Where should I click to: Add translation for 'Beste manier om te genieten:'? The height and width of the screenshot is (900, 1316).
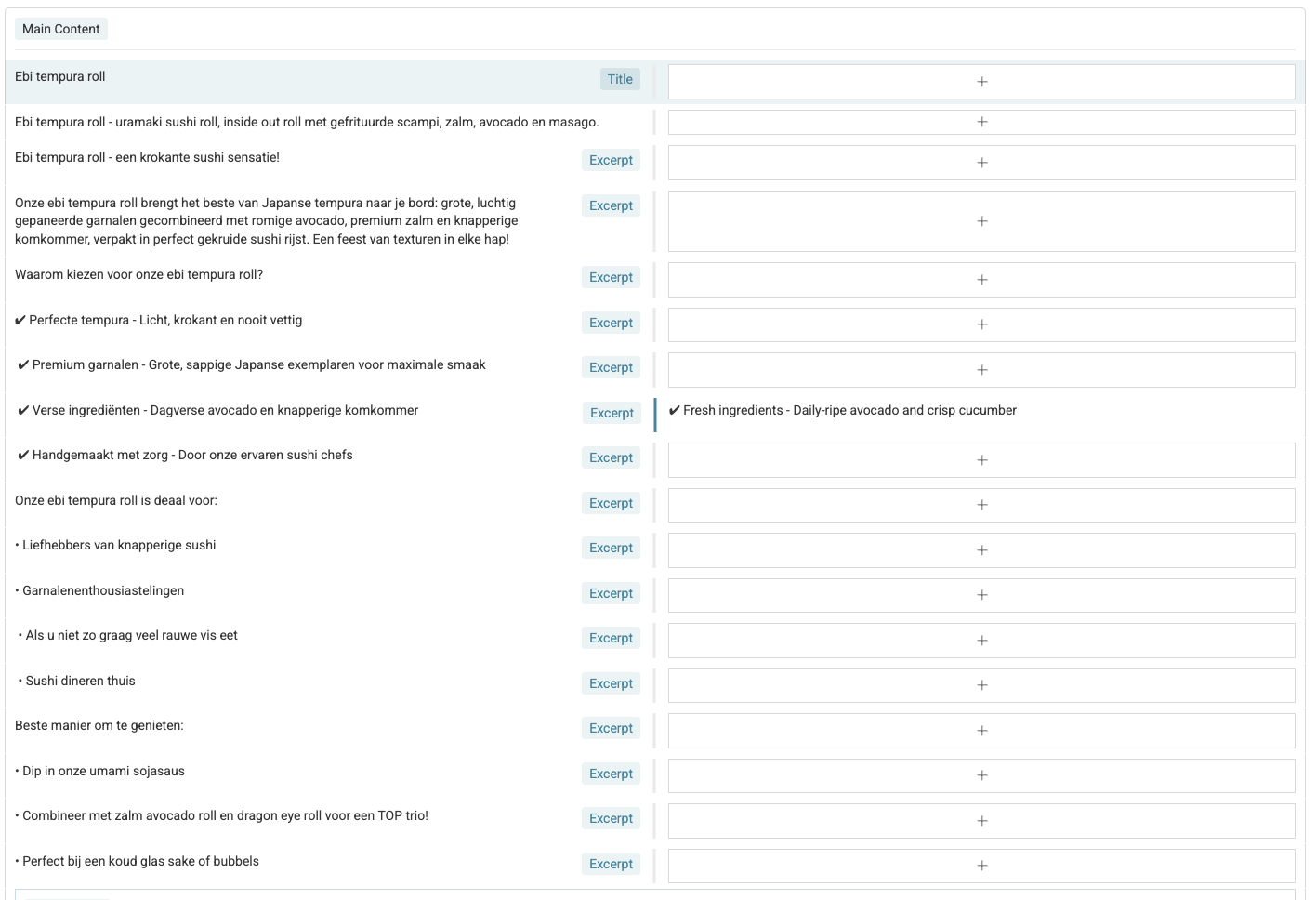pyautogui.click(x=981, y=731)
